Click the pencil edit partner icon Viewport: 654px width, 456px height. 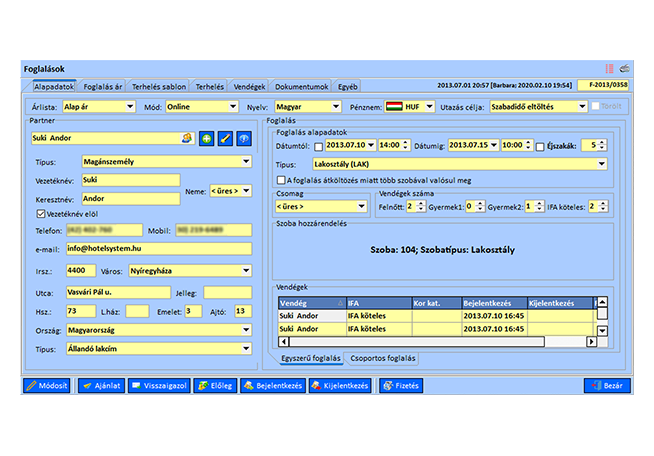[x=226, y=138]
